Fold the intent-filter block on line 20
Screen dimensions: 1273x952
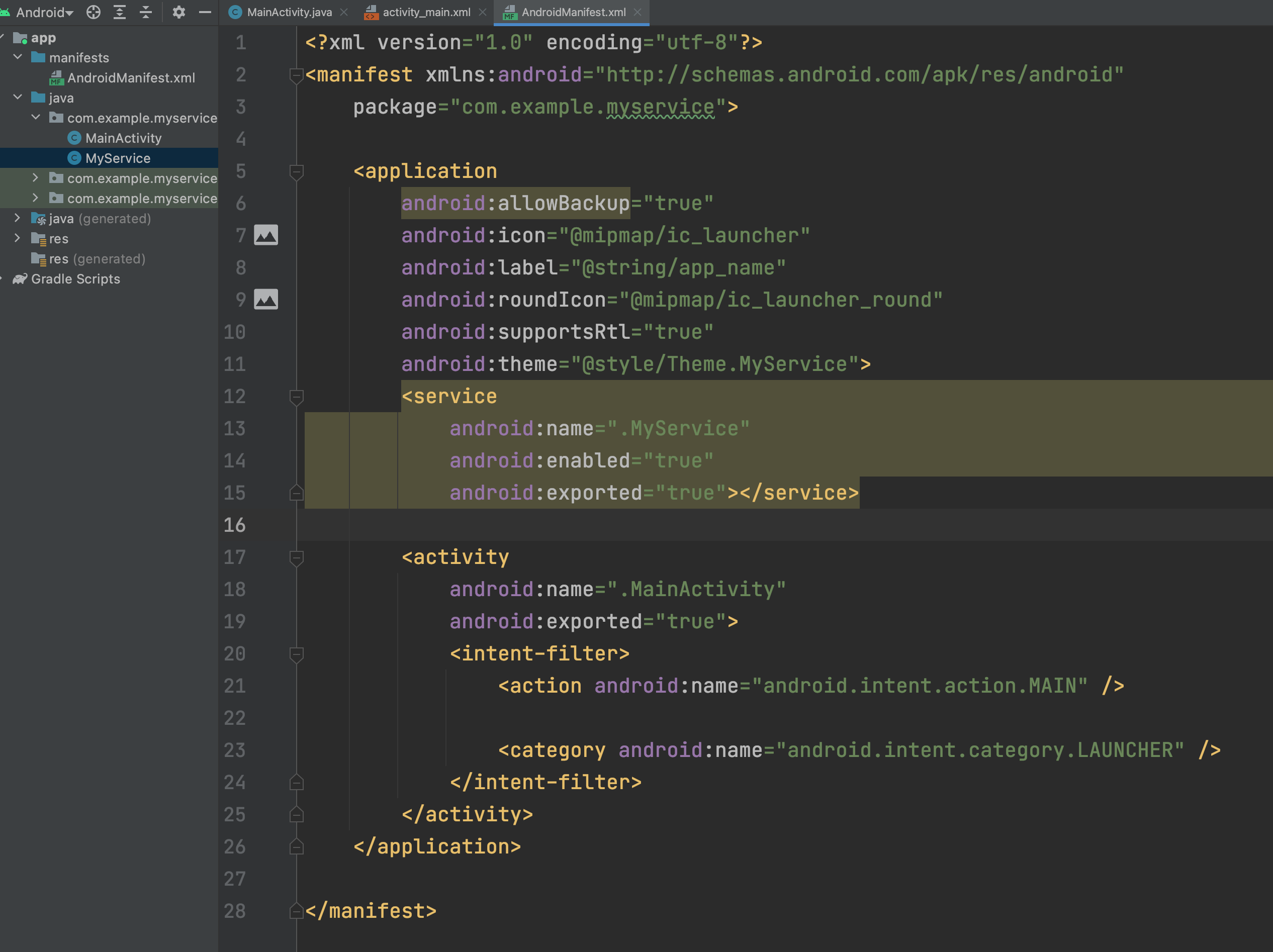click(x=297, y=653)
